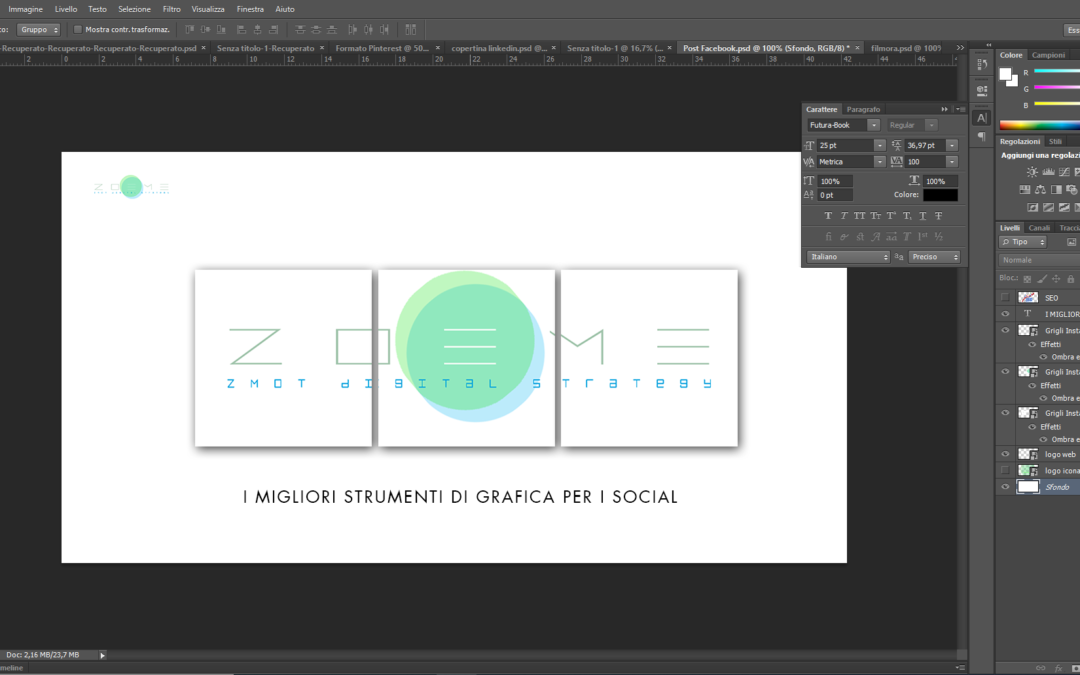Image resolution: width=1080 pixels, height=675 pixels.
Task: Open the Preciso anti-aliasing dropdown
Action: 934,257
